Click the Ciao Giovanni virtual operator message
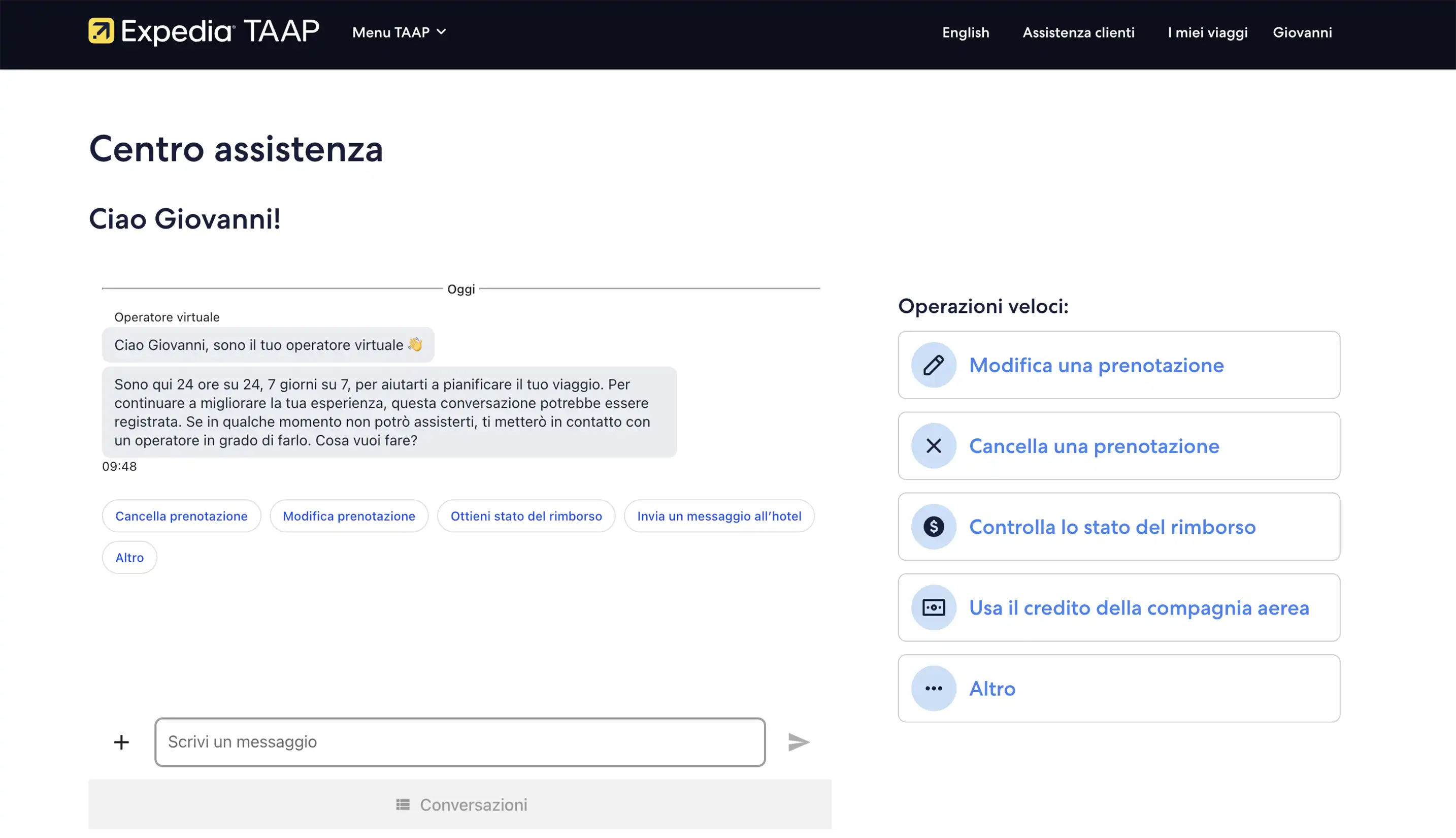This screenshot has width=1456, height=838. [268, 345]
